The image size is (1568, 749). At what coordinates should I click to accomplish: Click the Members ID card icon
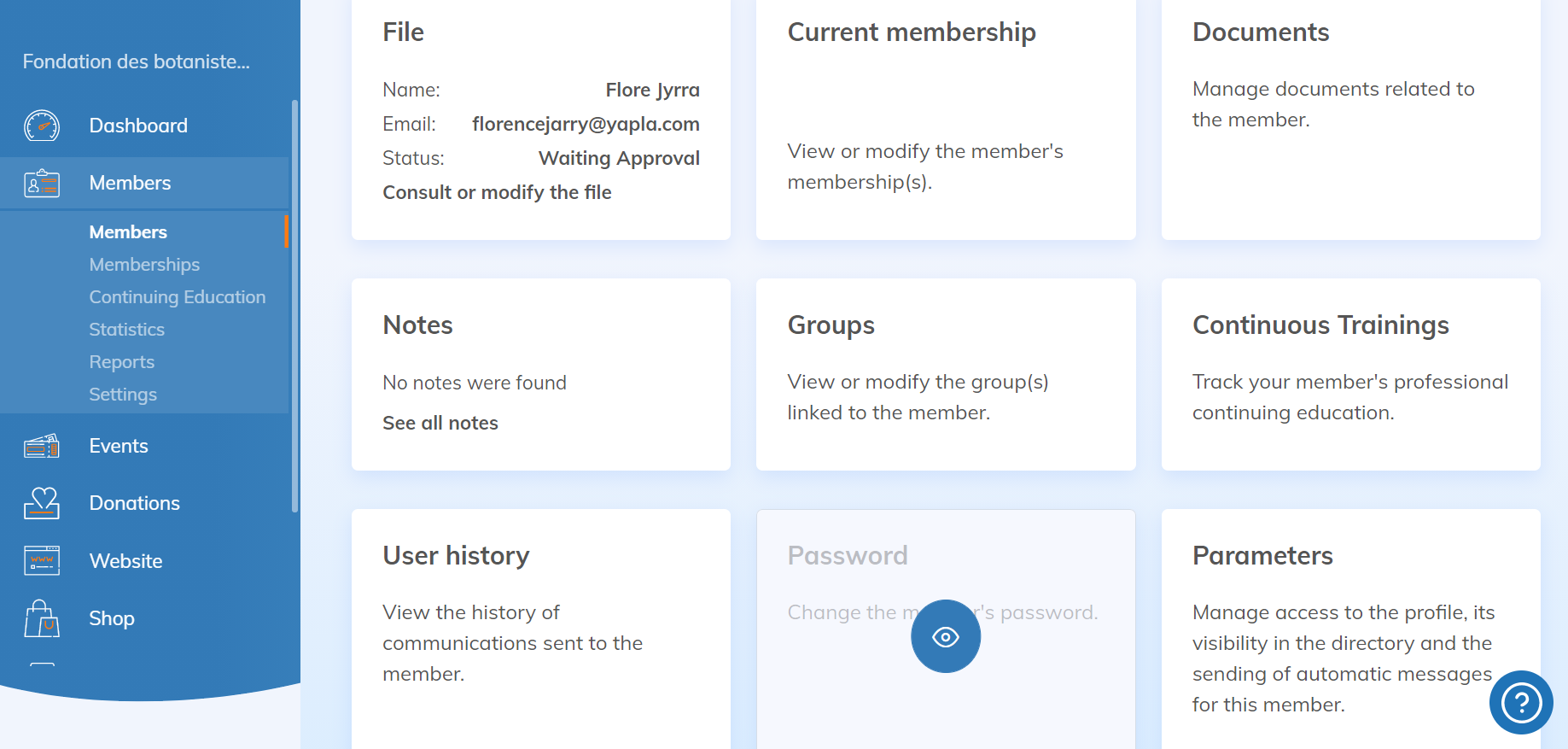[42, 183]
